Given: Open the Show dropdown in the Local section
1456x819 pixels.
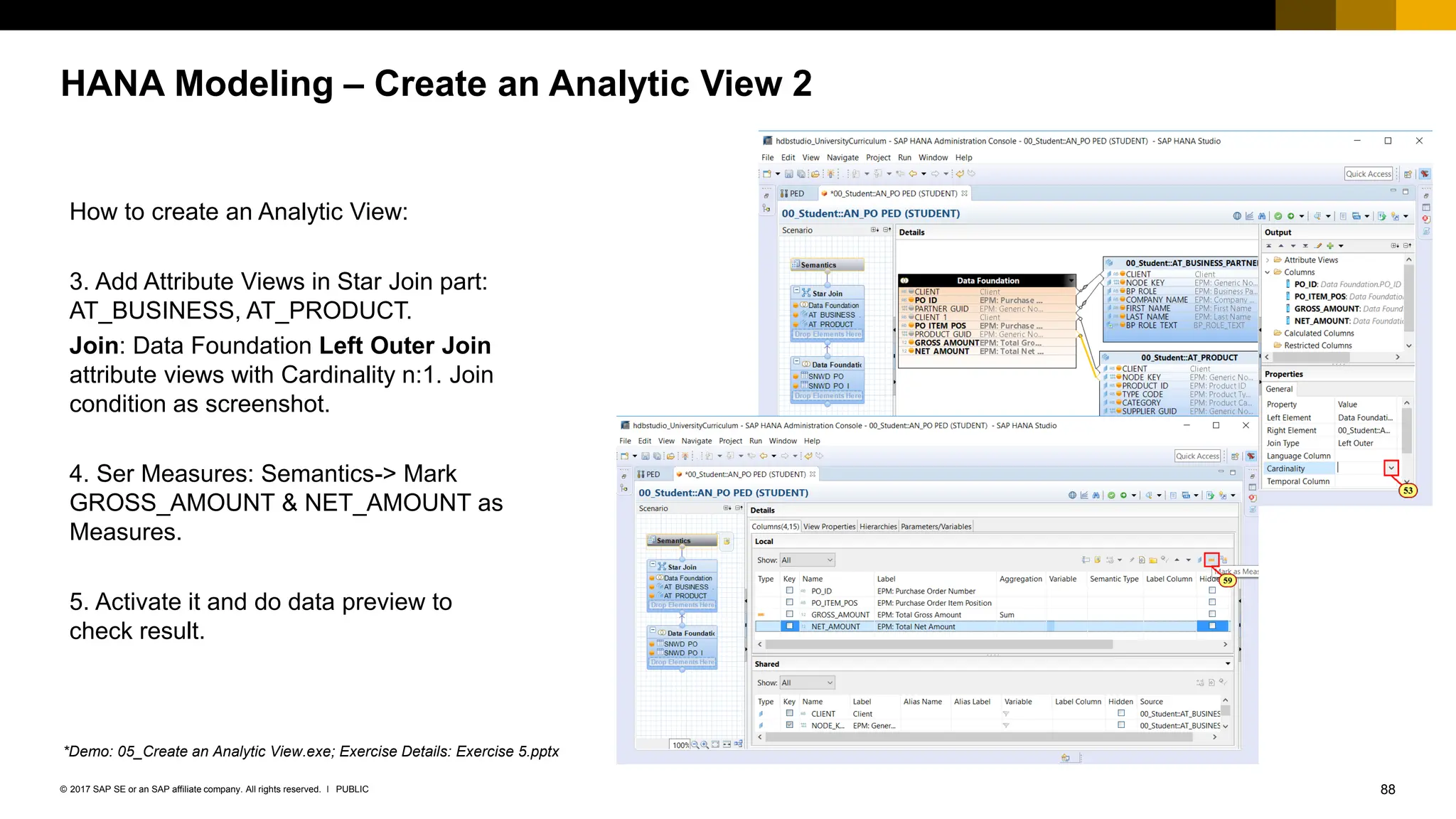Looking at the screenshot, I should point(807,560).
